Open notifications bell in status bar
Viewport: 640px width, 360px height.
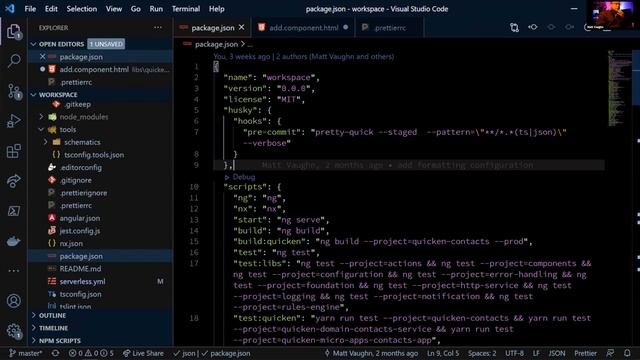point(627,353)
